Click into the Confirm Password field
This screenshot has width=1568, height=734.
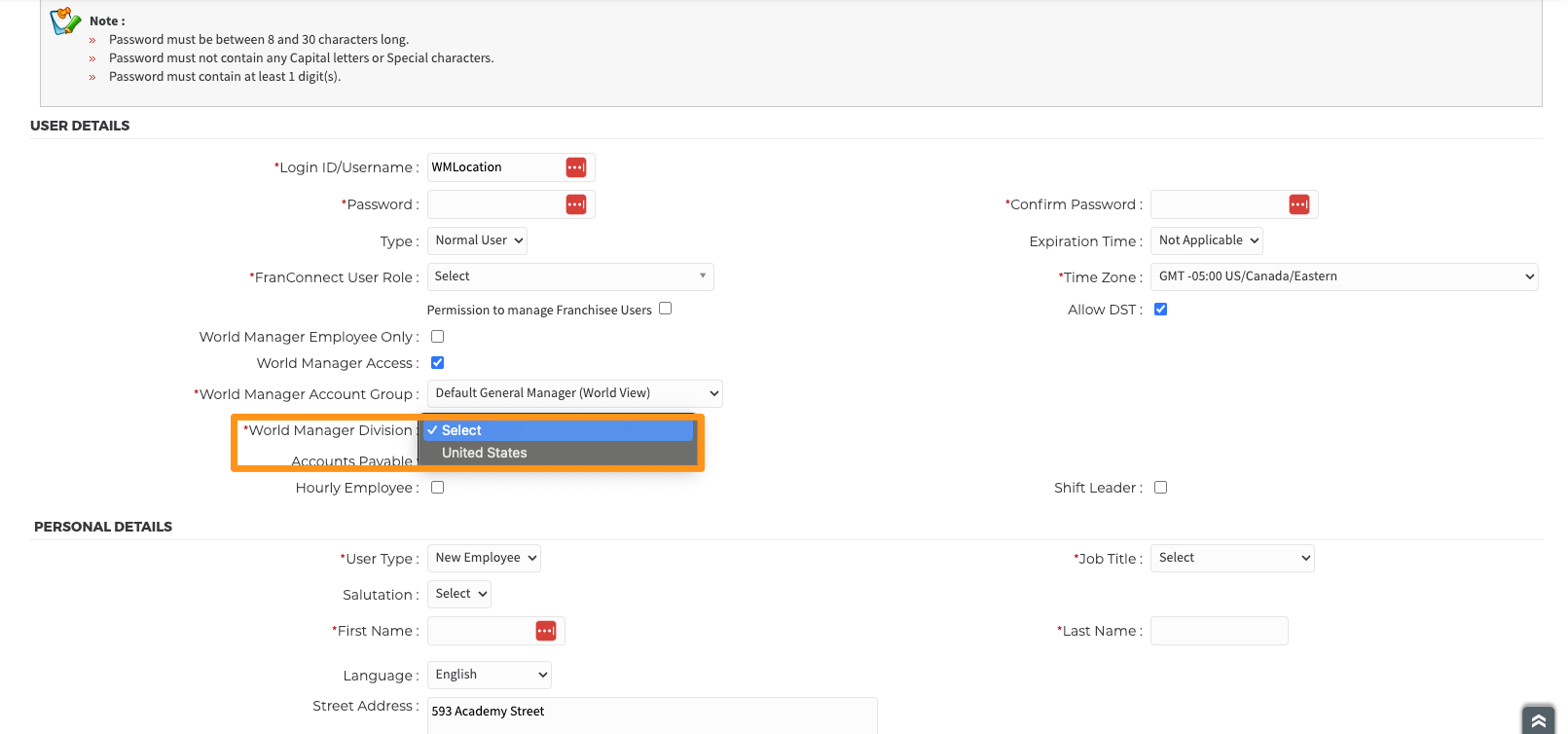pyautogui.click(x=1234, y=204)
